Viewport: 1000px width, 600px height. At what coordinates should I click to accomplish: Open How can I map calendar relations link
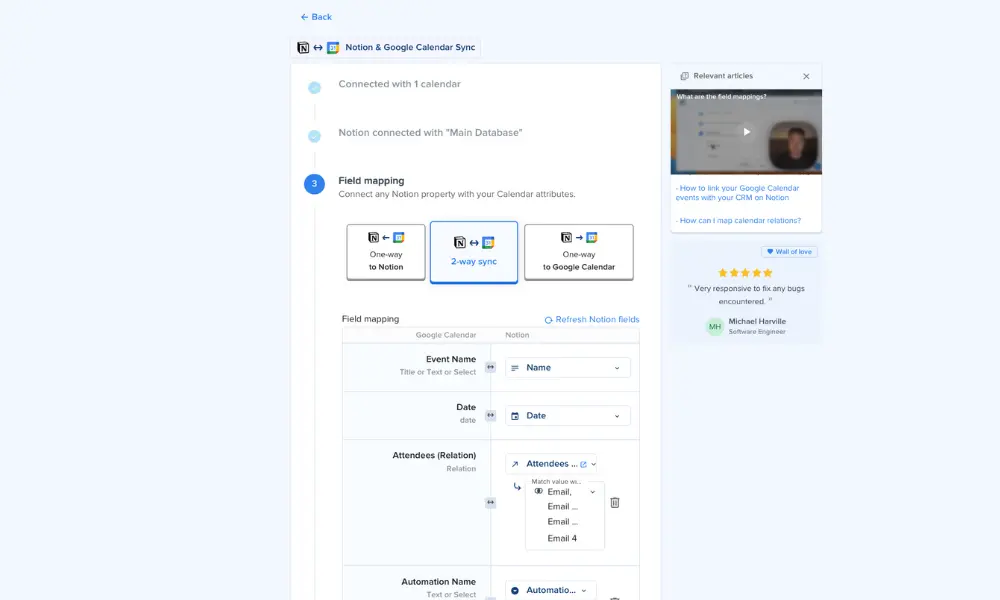739,221
